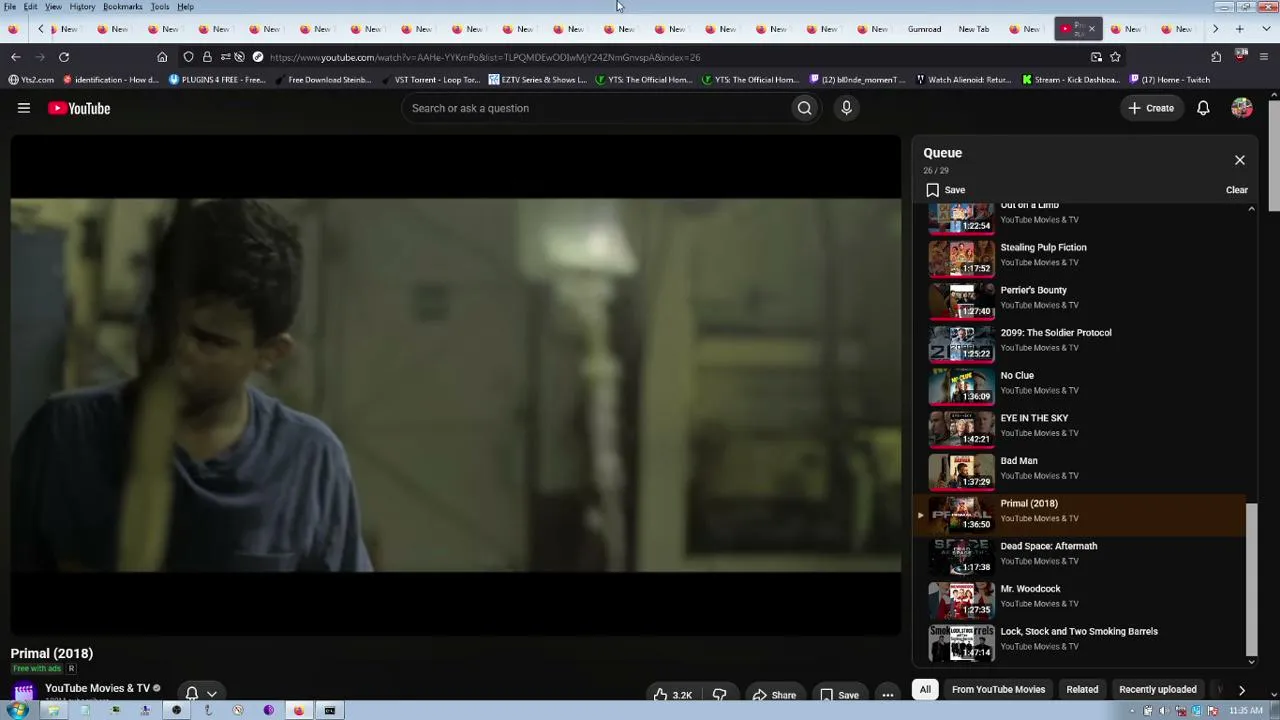Like the video with thumbs up
The image size is (1280, 720).
point(672,695)
